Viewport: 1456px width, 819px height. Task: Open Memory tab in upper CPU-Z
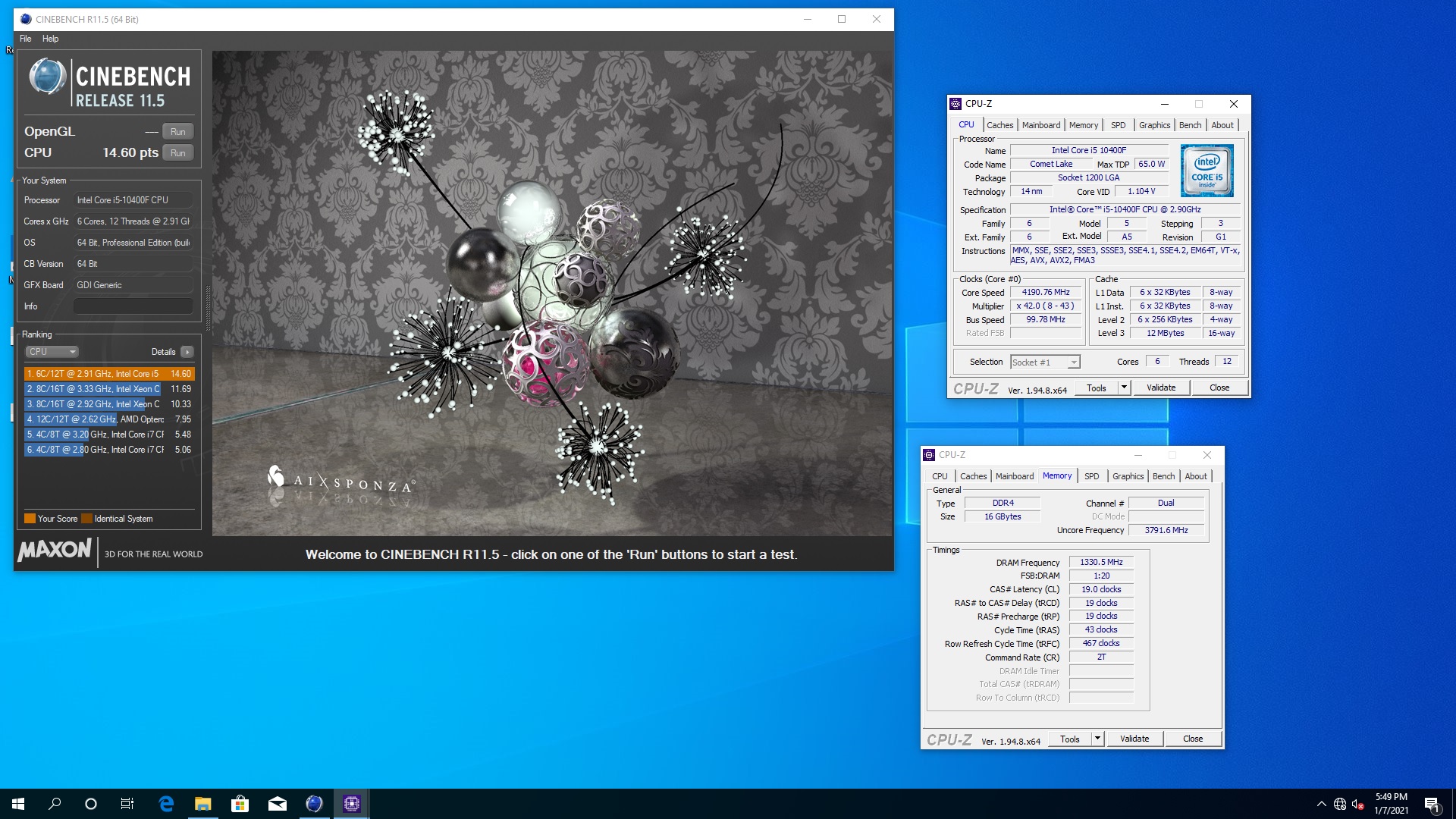coord(1083,125)
